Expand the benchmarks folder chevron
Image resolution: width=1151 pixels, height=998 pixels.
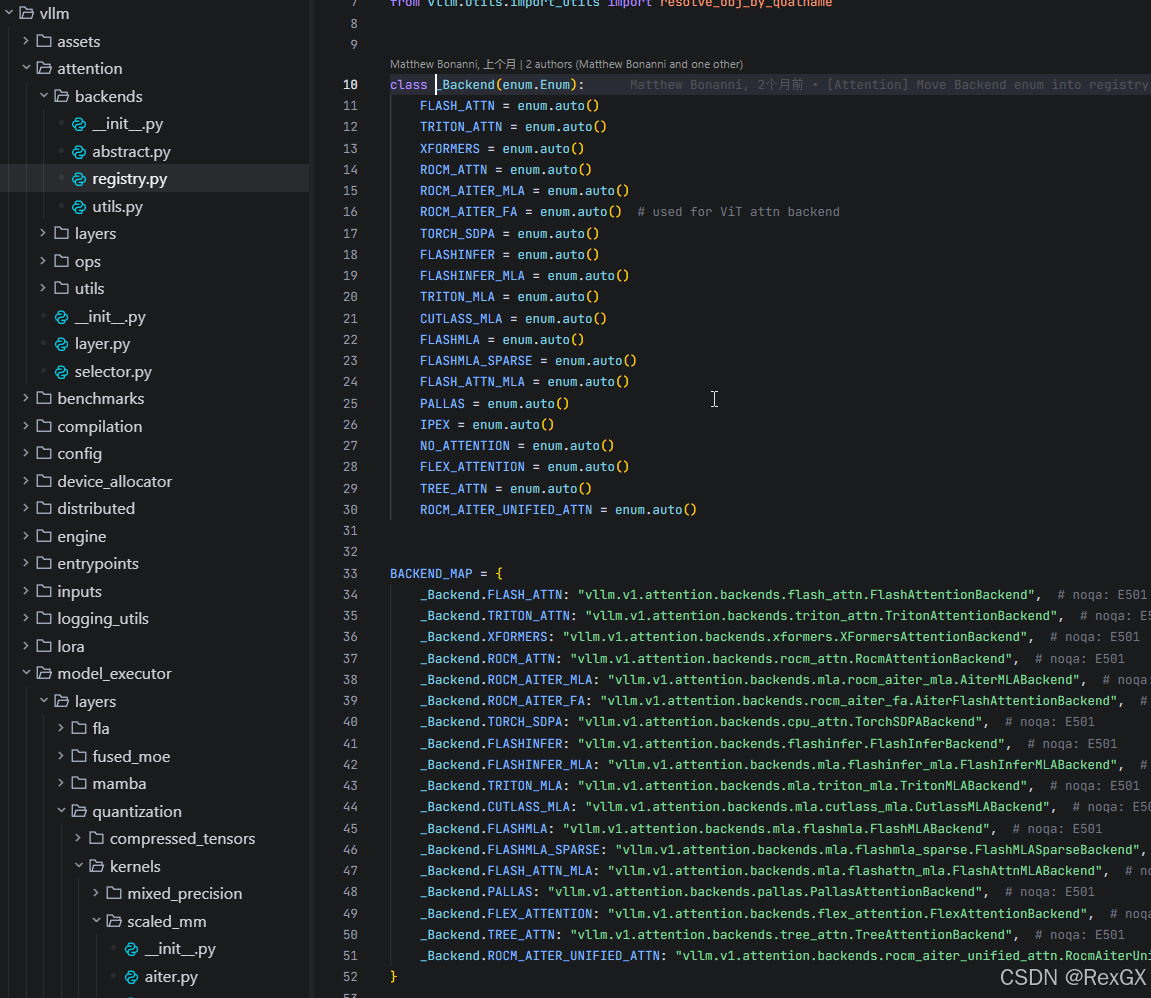point(26,398)
